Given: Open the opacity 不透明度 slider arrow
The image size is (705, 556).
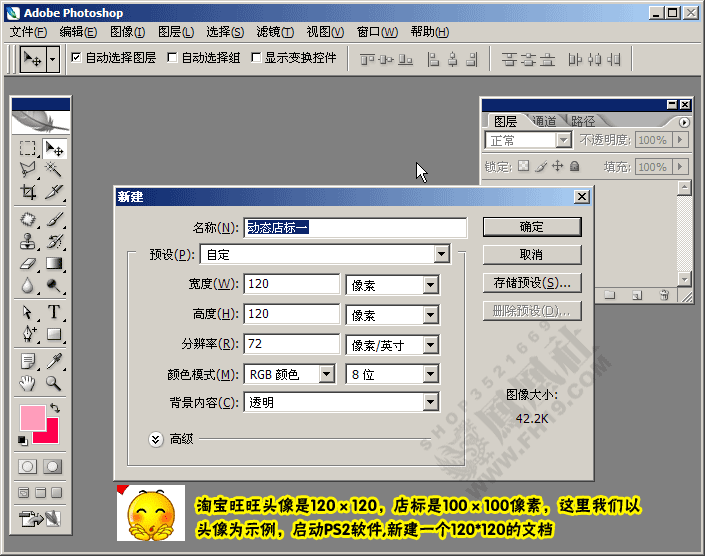Looking at the screenshot, I should [x=680, y=140].
